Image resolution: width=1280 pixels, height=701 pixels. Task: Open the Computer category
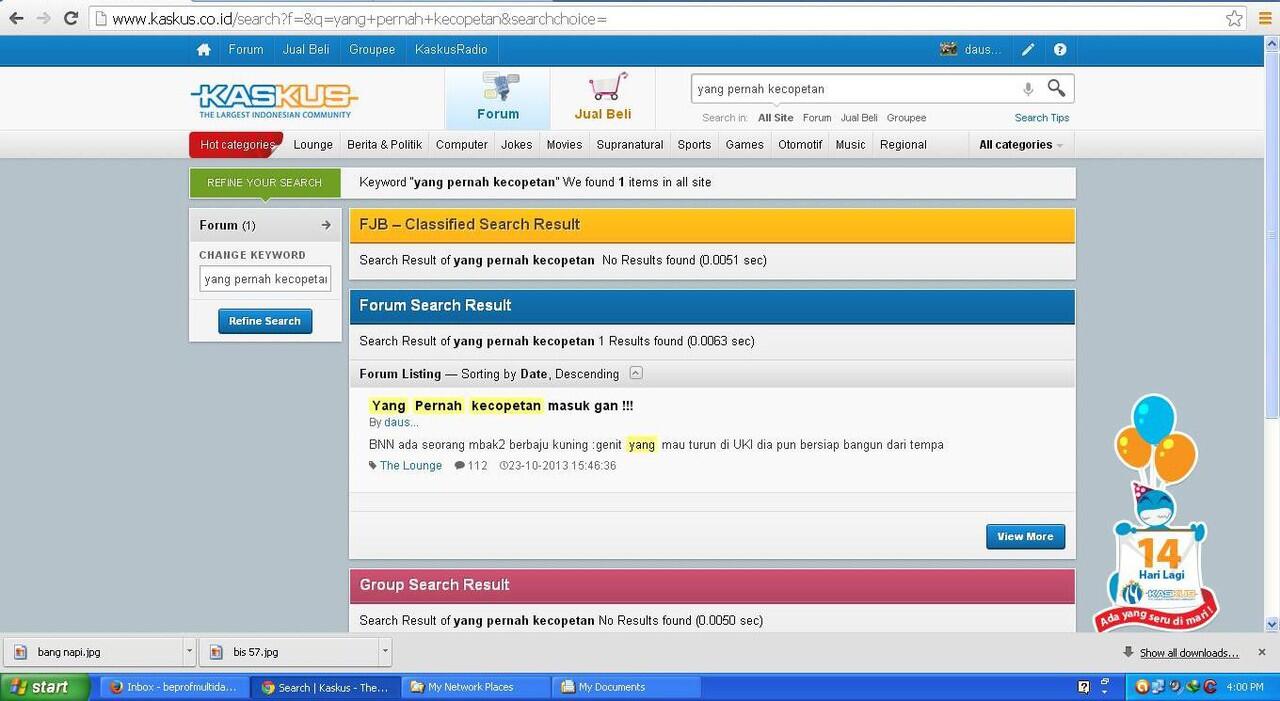462,145
